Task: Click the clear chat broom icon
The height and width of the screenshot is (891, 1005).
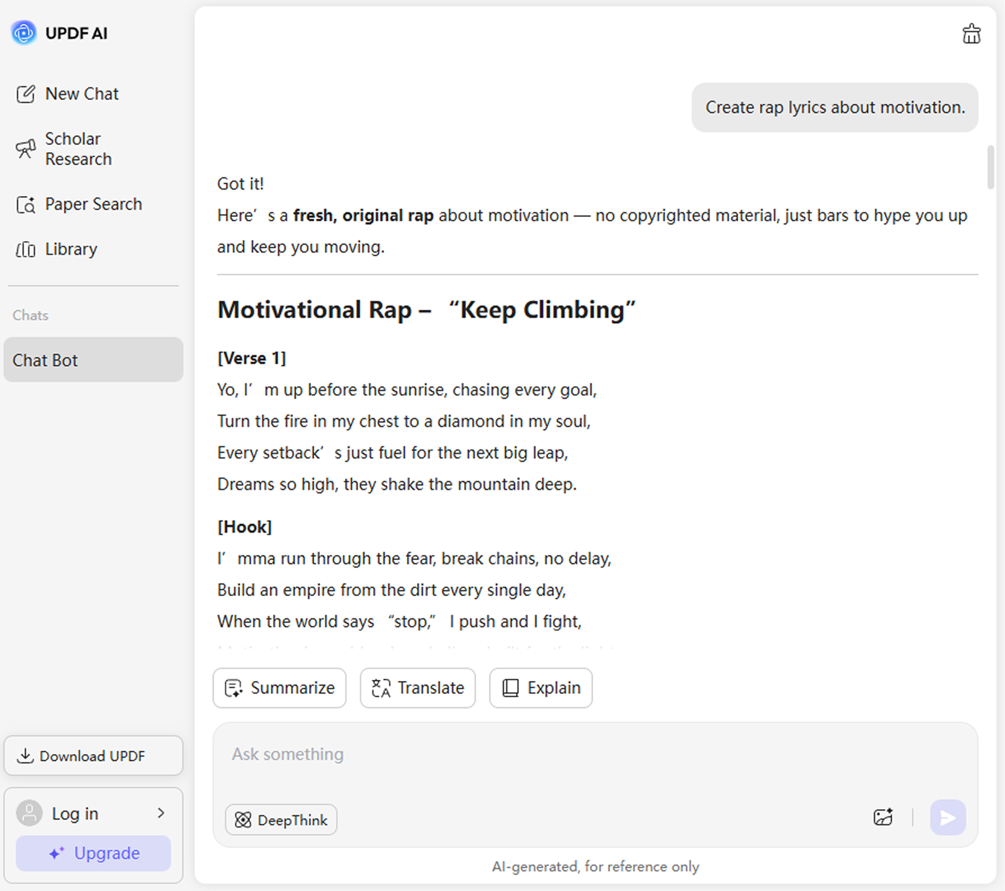Action: tap(971, 34)
